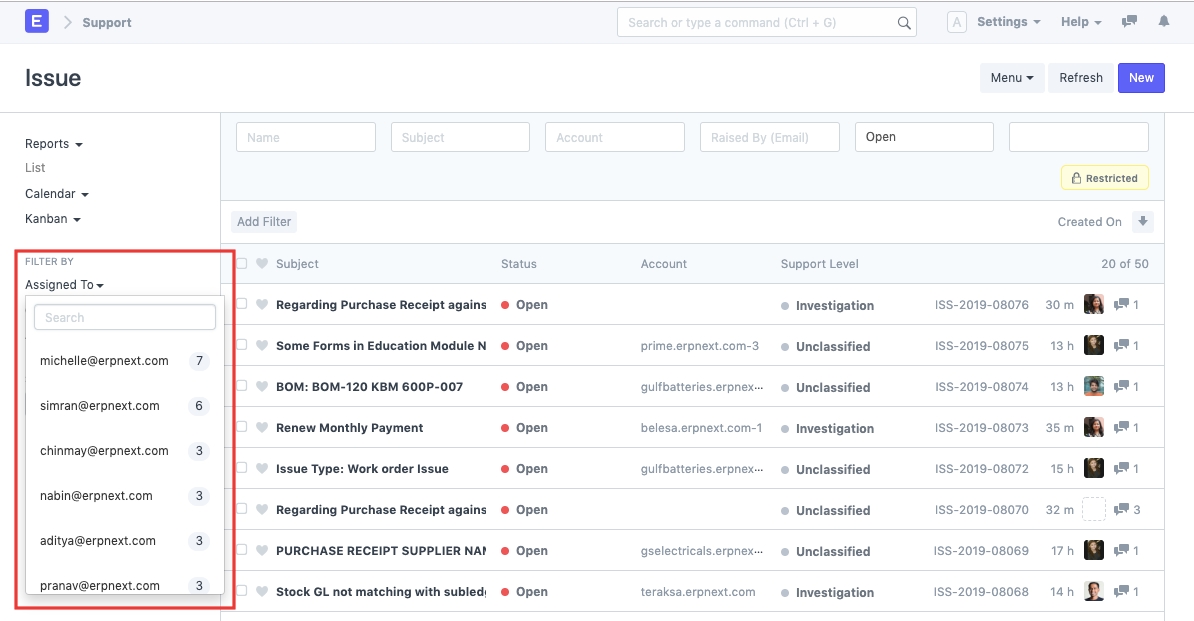Select checkbox for 'Renew Monthly Payment' issue
The width and height of the screenshot is (1194, 621).
coord(242,428)
